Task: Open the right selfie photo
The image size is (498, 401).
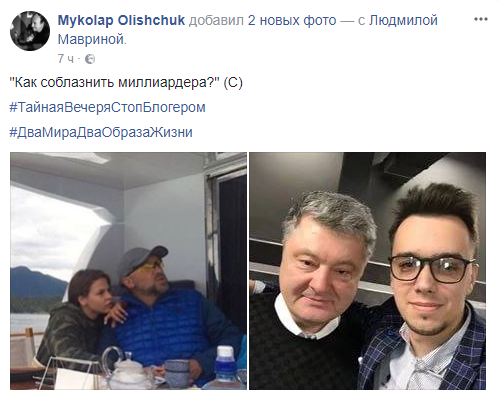Action: tap(367, 271)
